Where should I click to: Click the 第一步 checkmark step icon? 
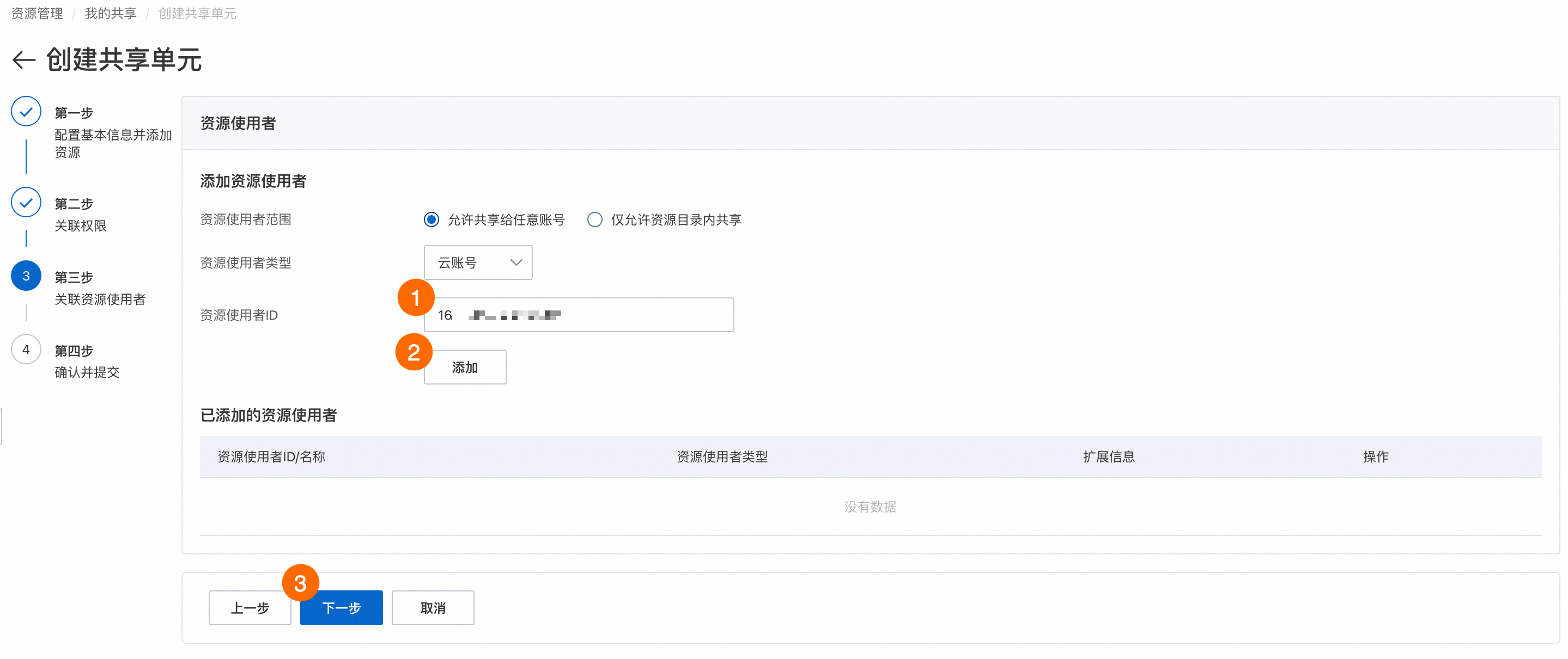26,112
